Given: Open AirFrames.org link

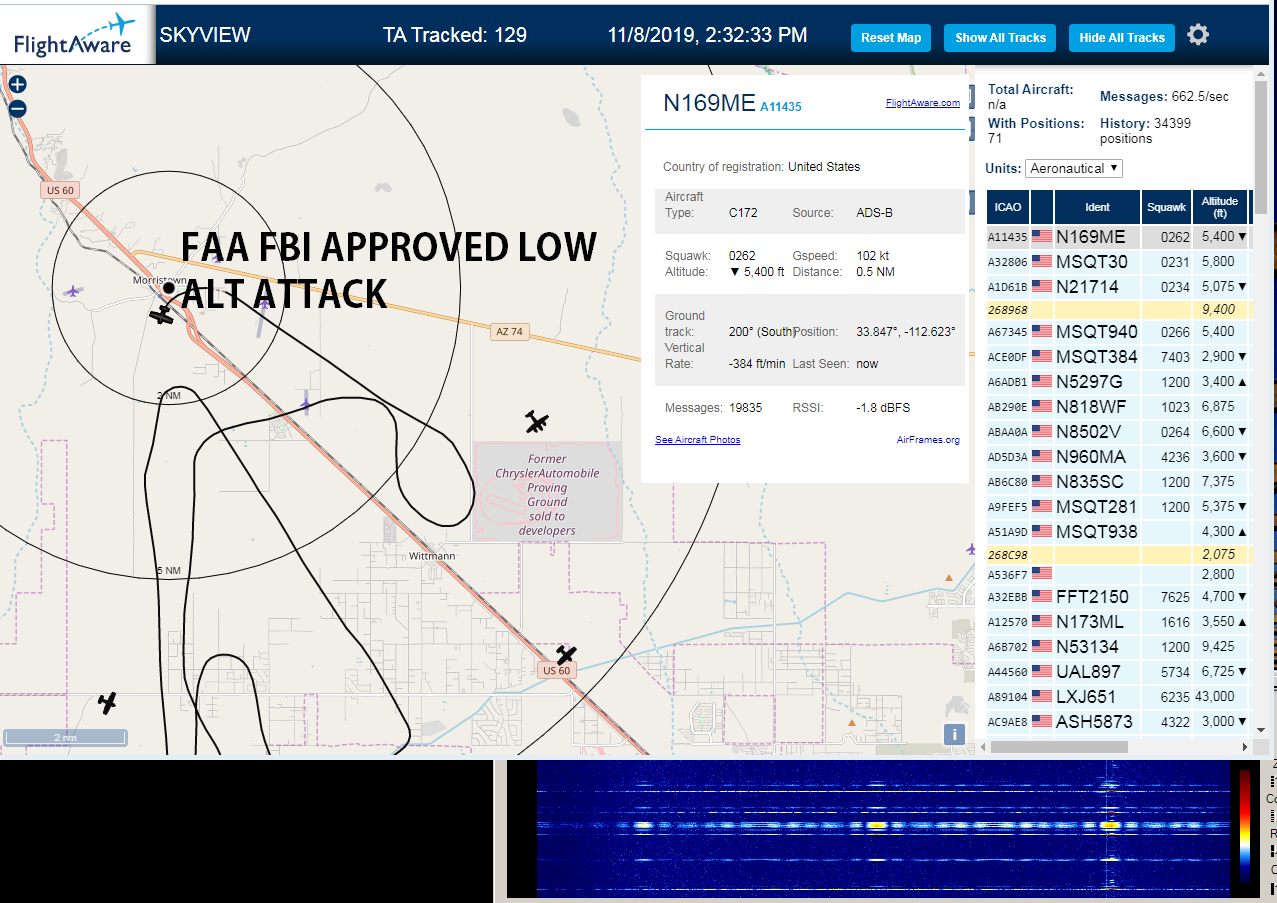Looking at the screenshot, I should (928, 439).
